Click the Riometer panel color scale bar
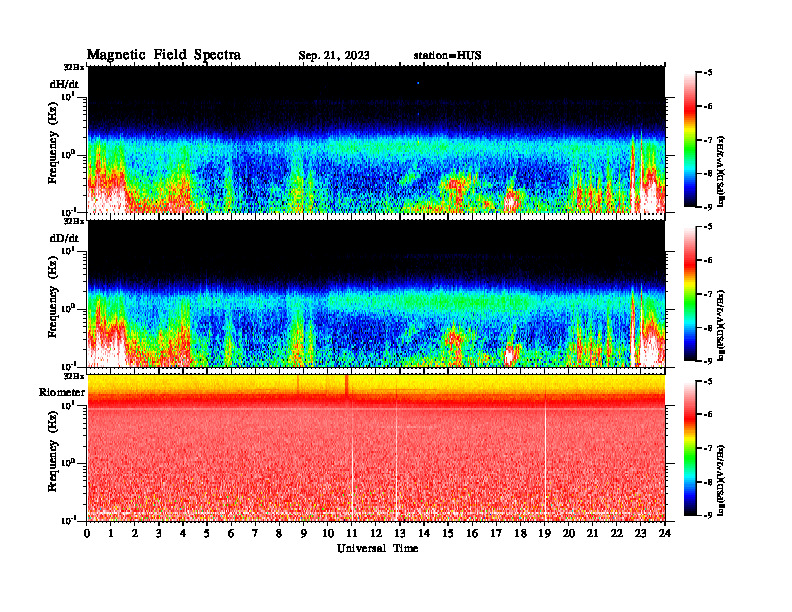 pyautogui.click(x=690, y=448)
